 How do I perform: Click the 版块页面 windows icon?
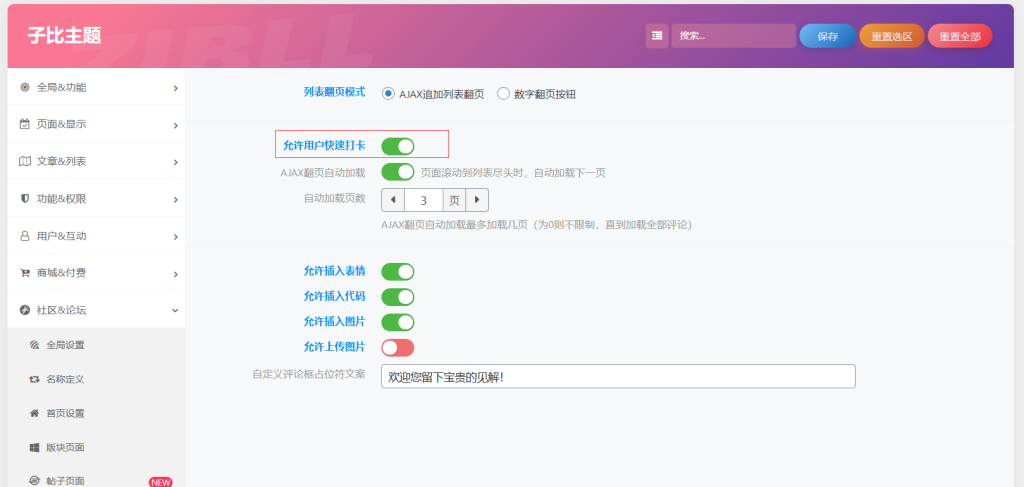click(35, 447)
